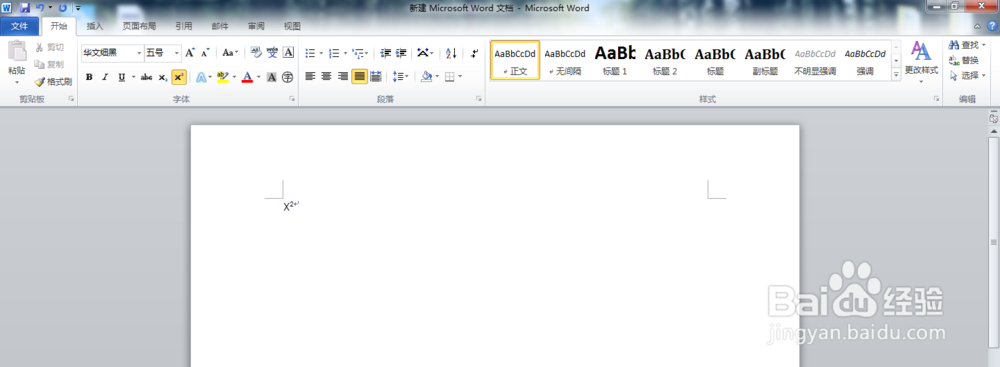The width and height of the screenshot is (1000, 367).
Task: Open the File (文件) tab
Action: [20, 26]
